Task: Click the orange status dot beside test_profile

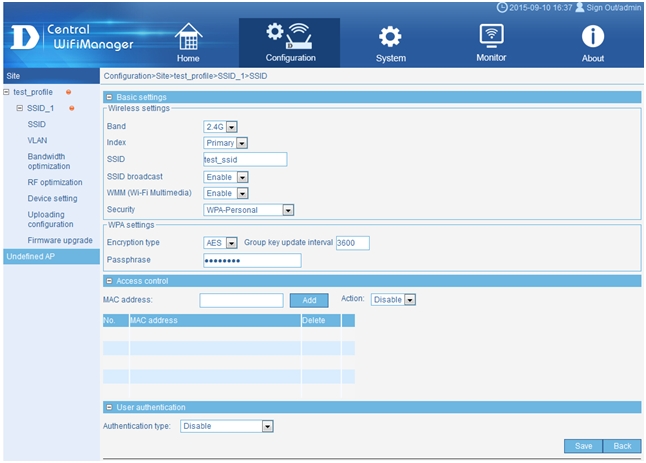Action: tap(68, 92)
